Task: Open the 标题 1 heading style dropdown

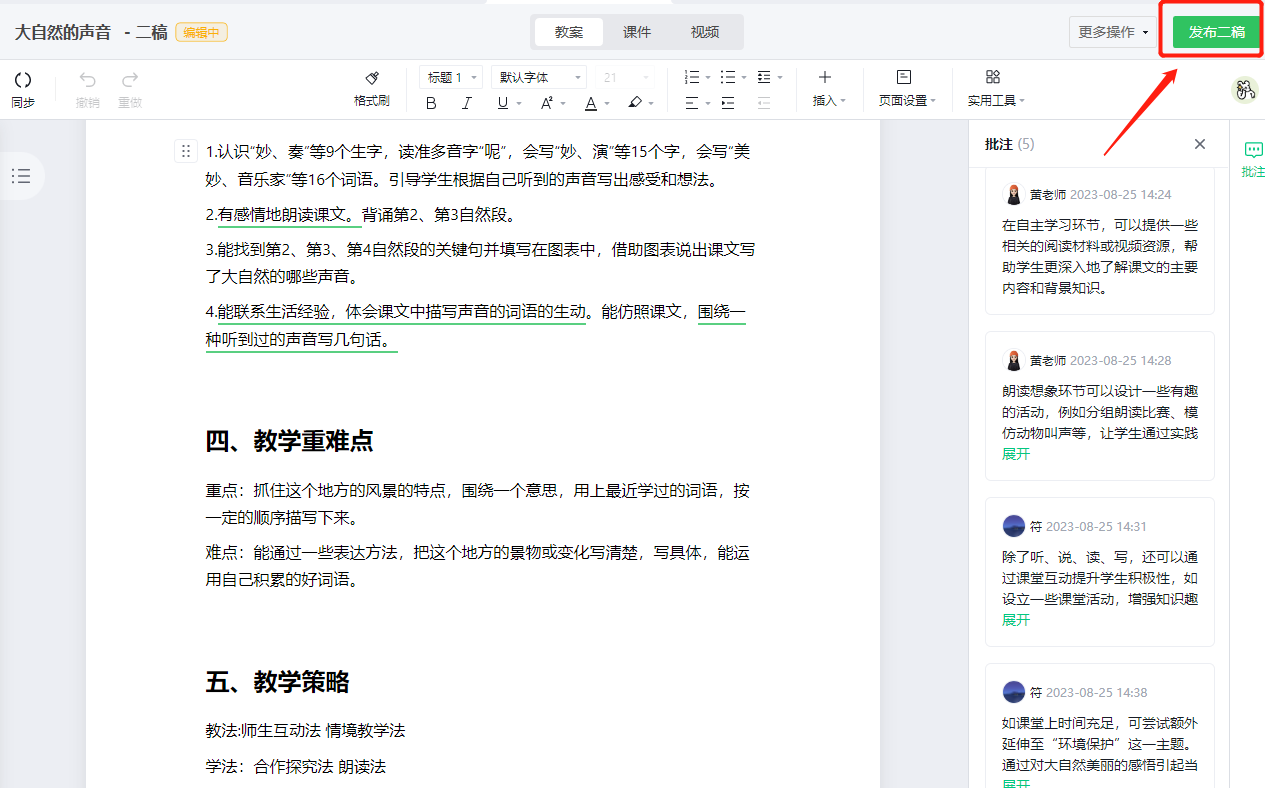Action: point(453,77)
